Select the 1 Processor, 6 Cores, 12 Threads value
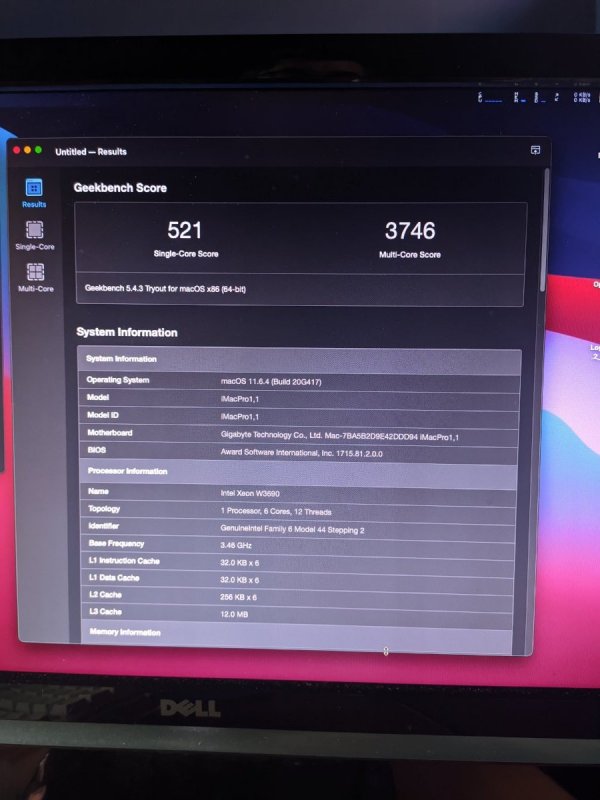Viewport: 600px width, 800px height. 276,511
